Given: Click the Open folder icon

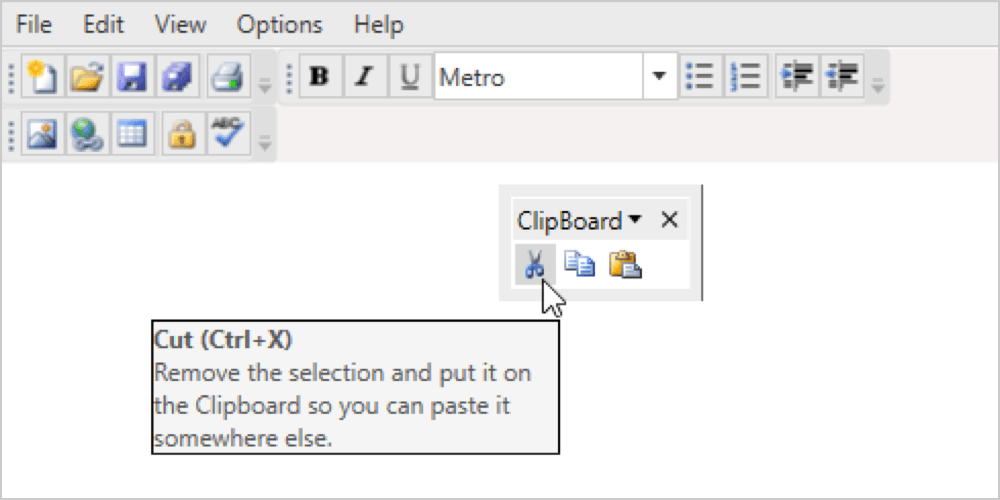Looking at the screenshot, I should tap(87, 78).
